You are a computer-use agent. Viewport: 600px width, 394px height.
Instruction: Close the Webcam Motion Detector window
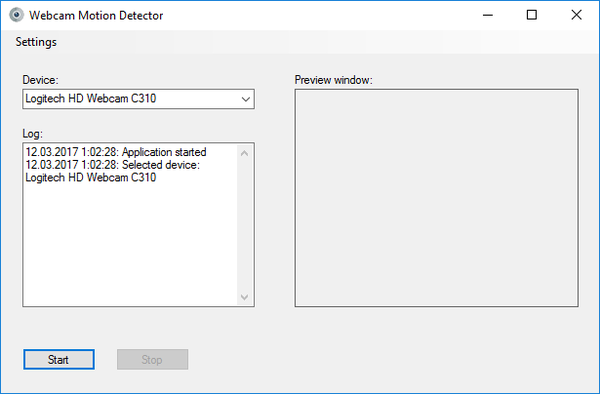point(576,15)
